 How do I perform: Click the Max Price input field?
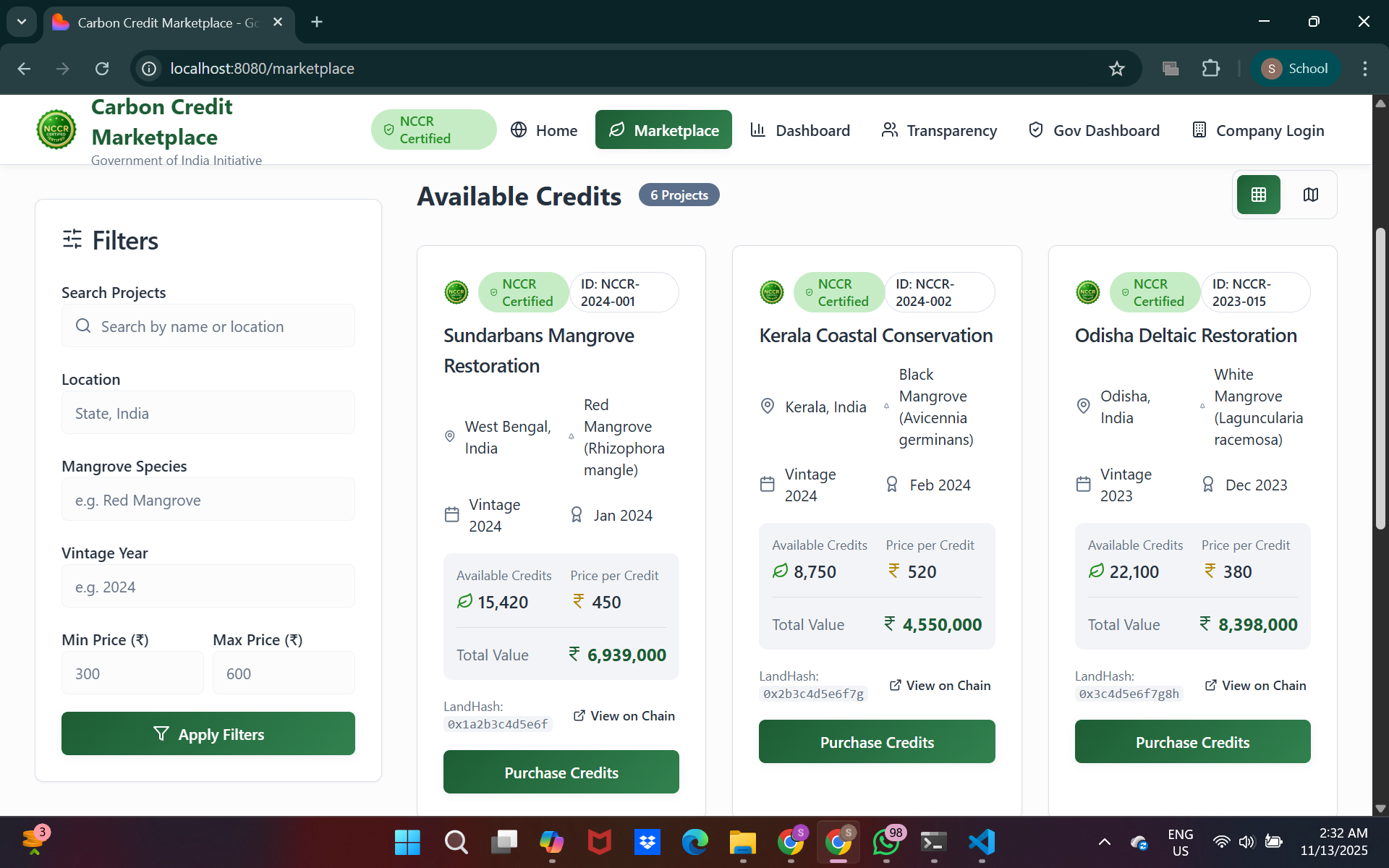284,673
